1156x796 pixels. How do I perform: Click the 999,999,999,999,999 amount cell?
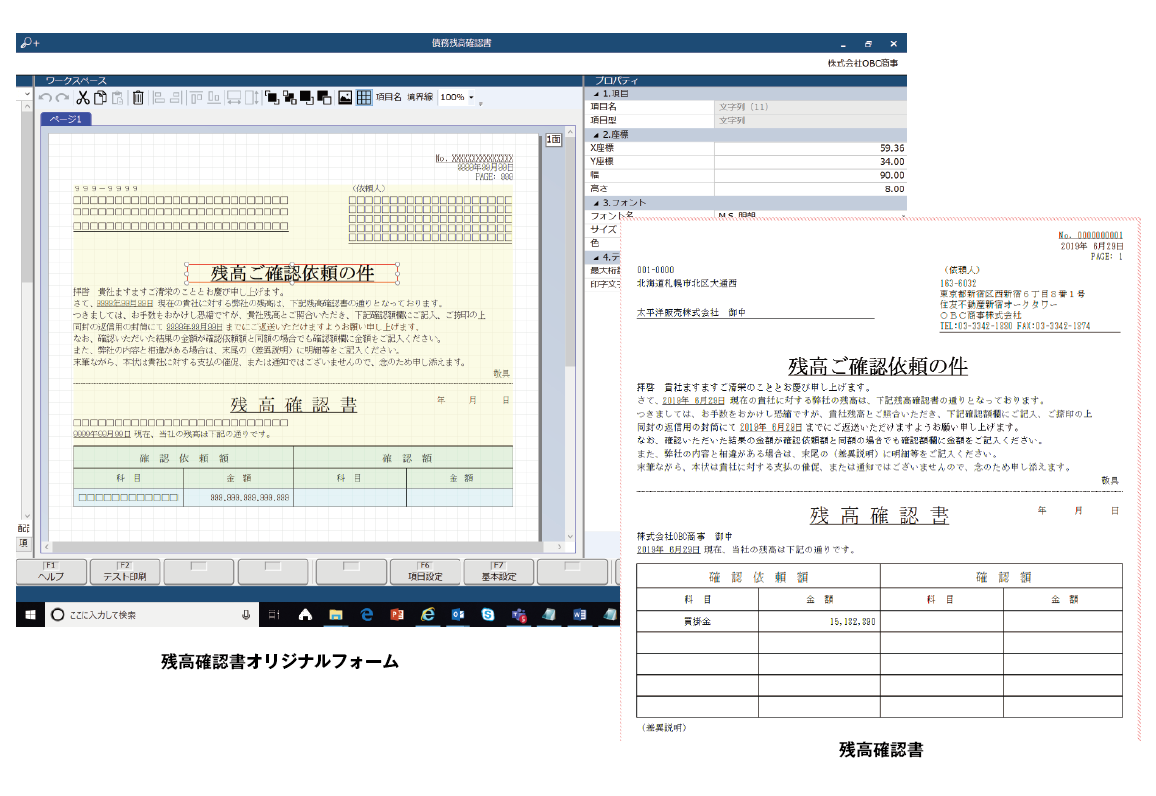238,498
